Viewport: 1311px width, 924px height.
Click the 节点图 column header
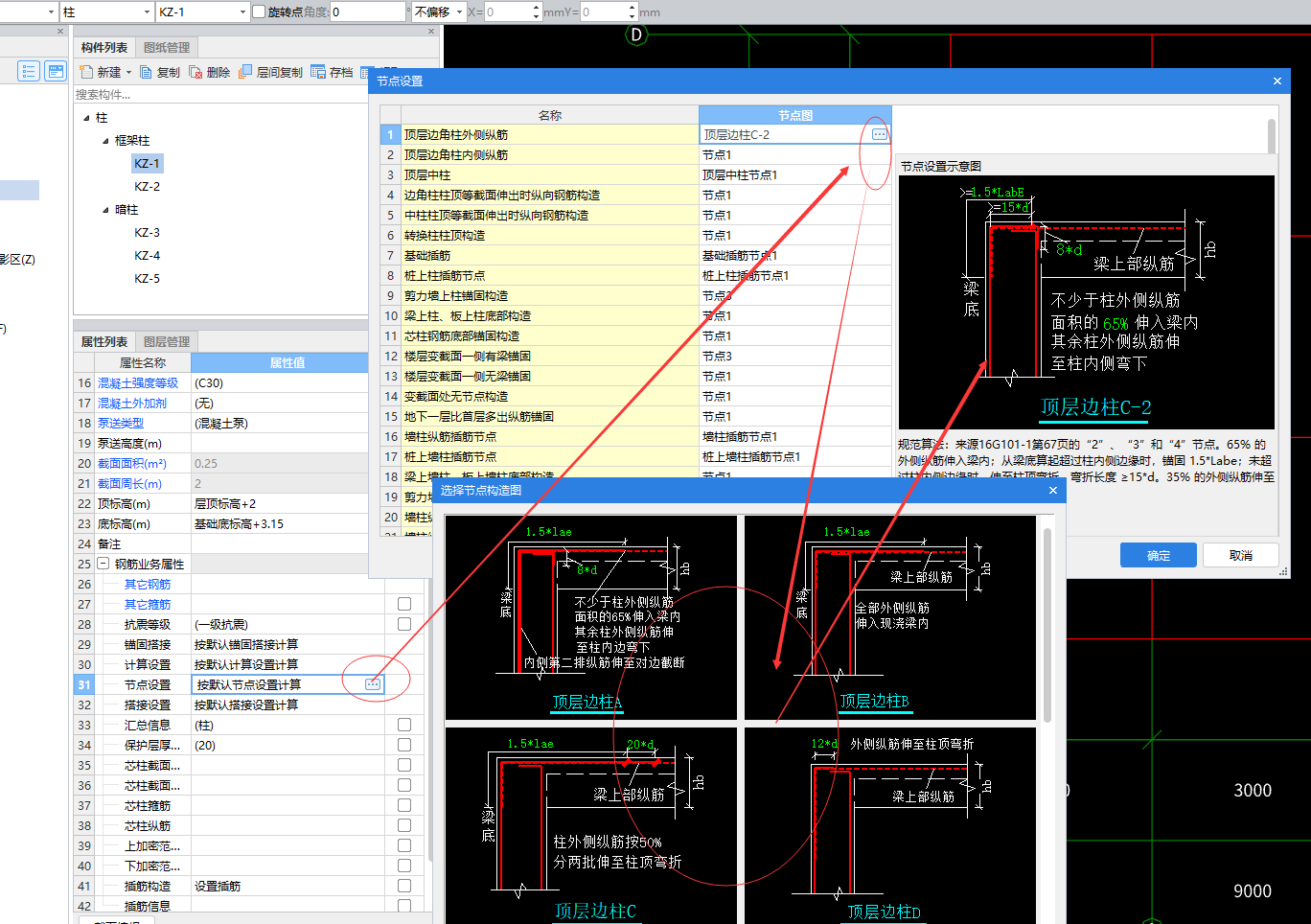click(x=795, y=115)
